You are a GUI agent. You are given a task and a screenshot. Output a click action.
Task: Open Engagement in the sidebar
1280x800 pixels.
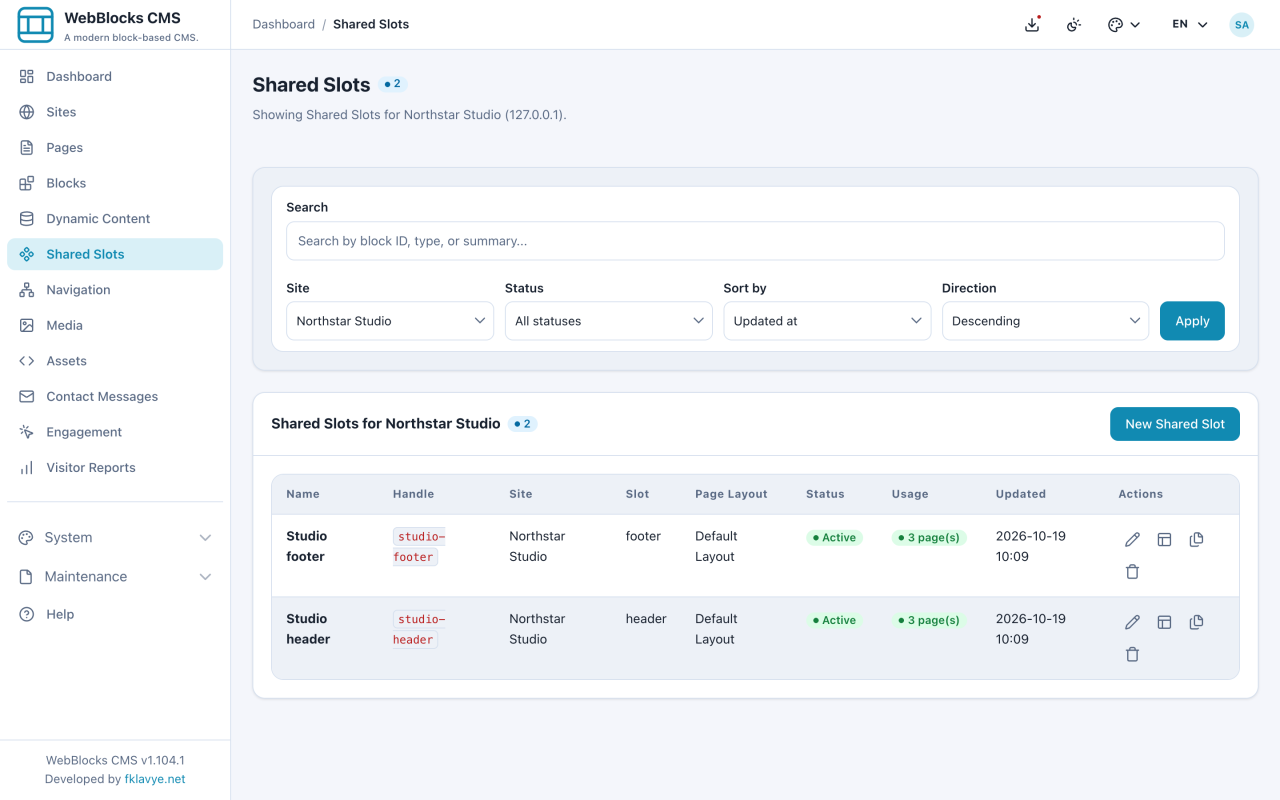(115, 432)
